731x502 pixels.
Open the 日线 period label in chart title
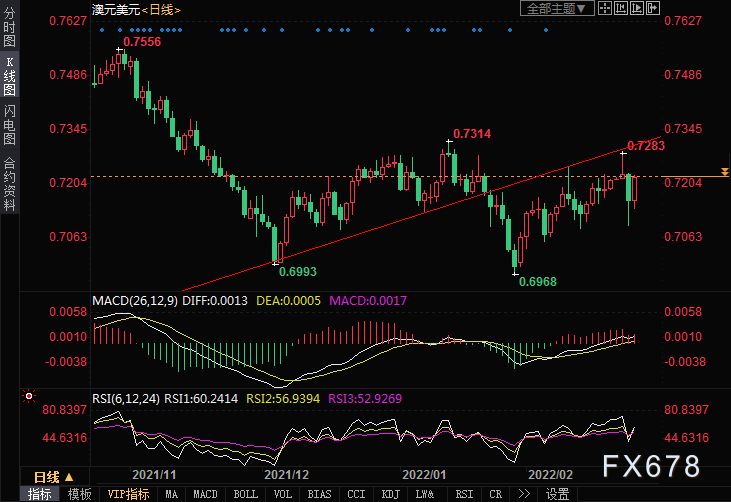pyautogui.click(x=161, y=10)
